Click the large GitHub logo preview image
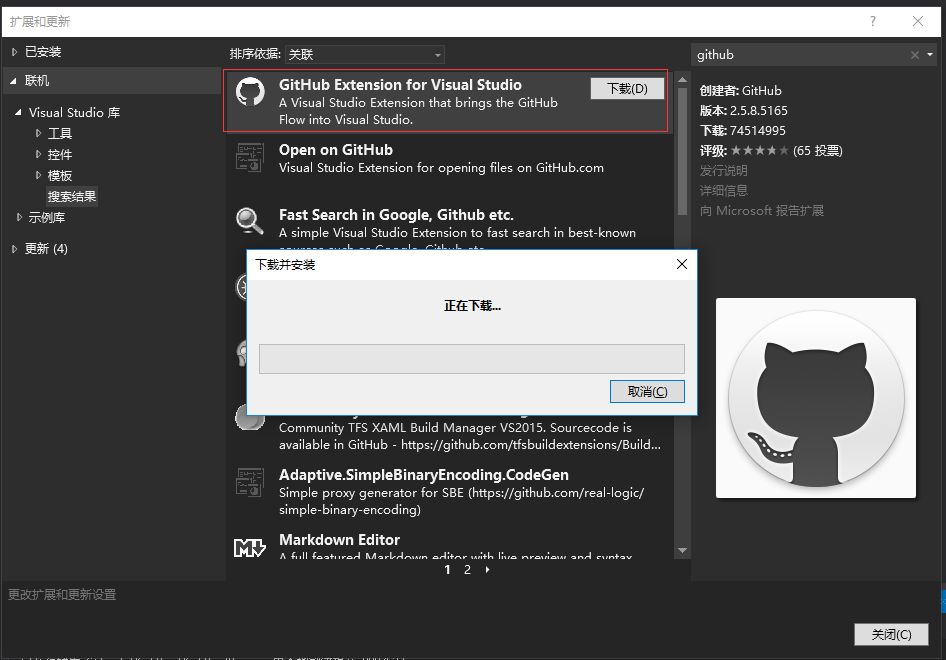This screenshot has width=946, height=660. tap(816, 398)
